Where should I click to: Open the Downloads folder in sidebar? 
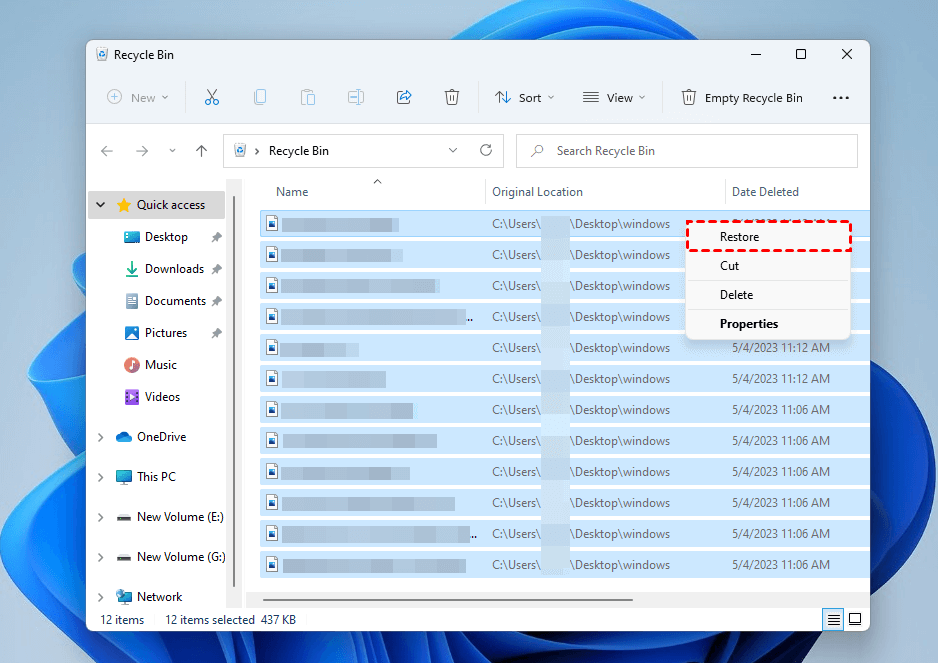tap(174, 269)
